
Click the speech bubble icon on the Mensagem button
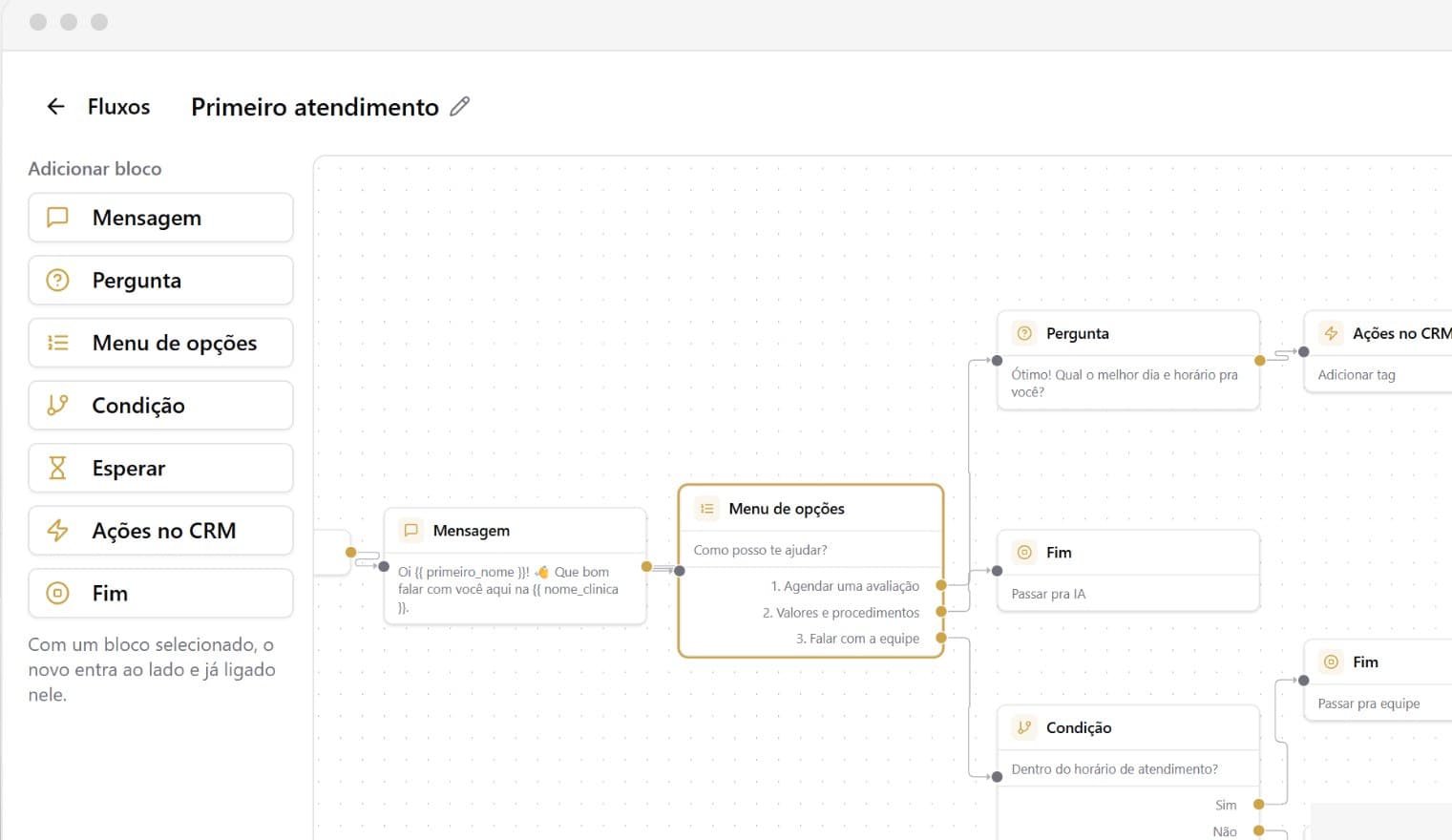click(x=57, y=217)
